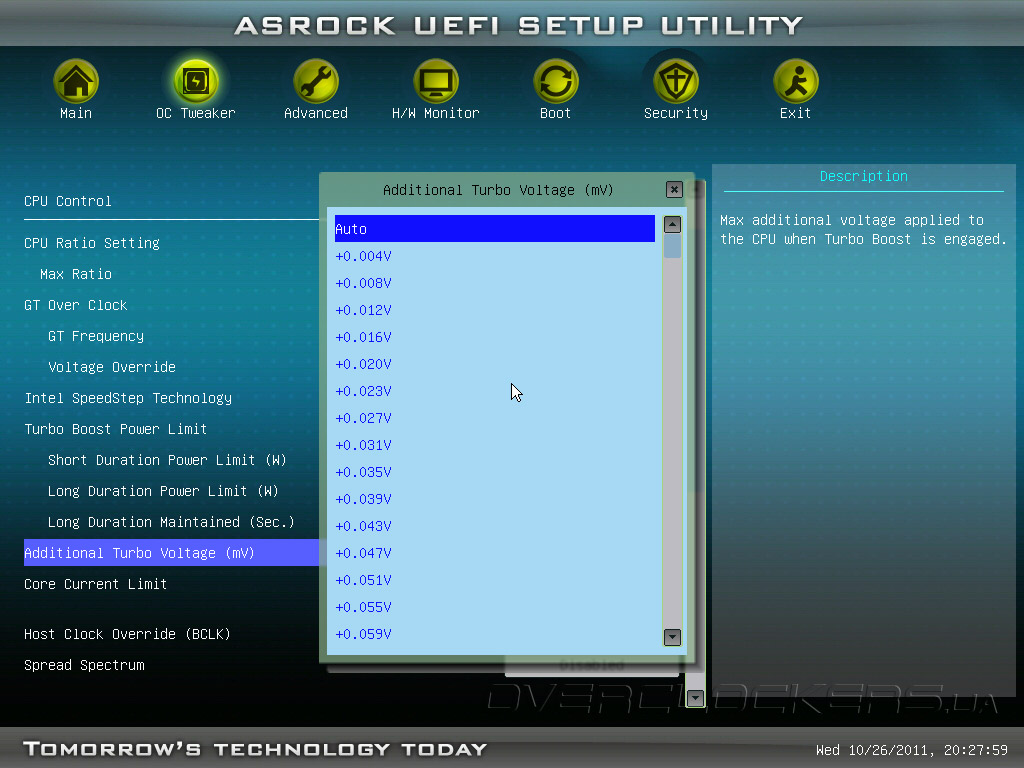Select the Auto voltage option

tap(494, 229)
